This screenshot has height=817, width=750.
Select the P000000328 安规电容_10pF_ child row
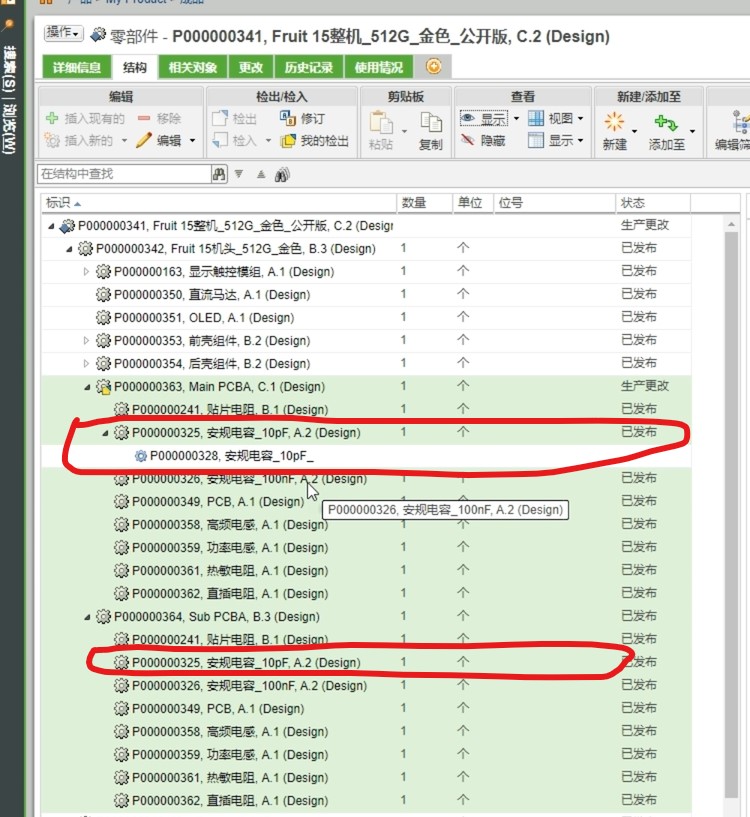coord(366,456)
